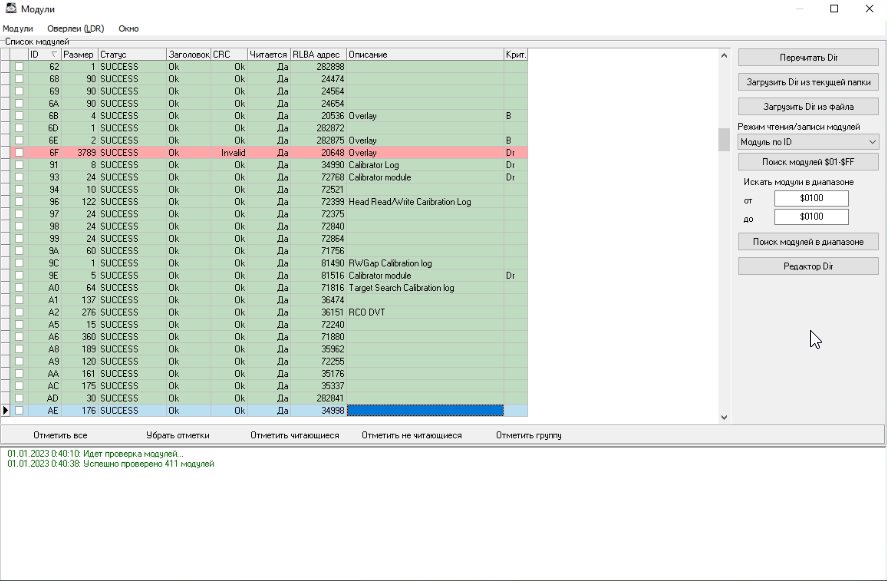Expand the 'Модуль по ID' read mode dropdown
Image resolution: width=887 pixels, height=581 pixels.
[x=872, y=142]
